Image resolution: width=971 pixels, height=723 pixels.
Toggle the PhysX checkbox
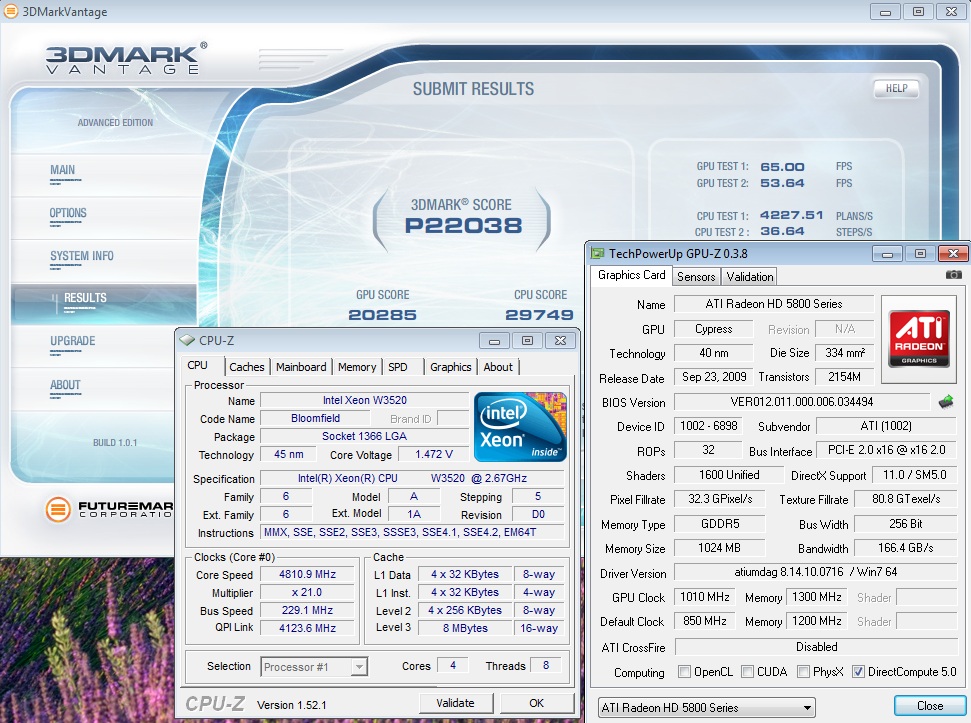click(803, 672)
